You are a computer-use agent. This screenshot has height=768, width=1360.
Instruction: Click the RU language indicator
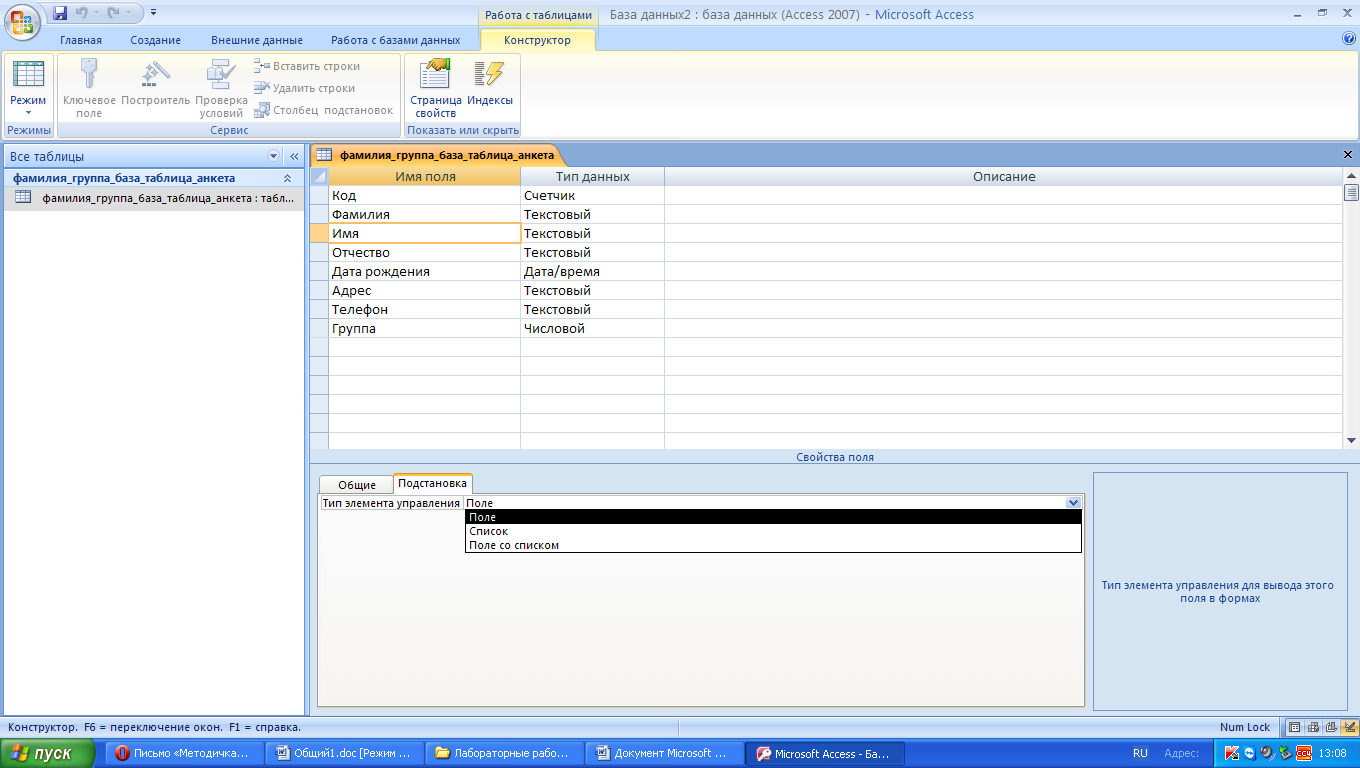coord(1140,754)
